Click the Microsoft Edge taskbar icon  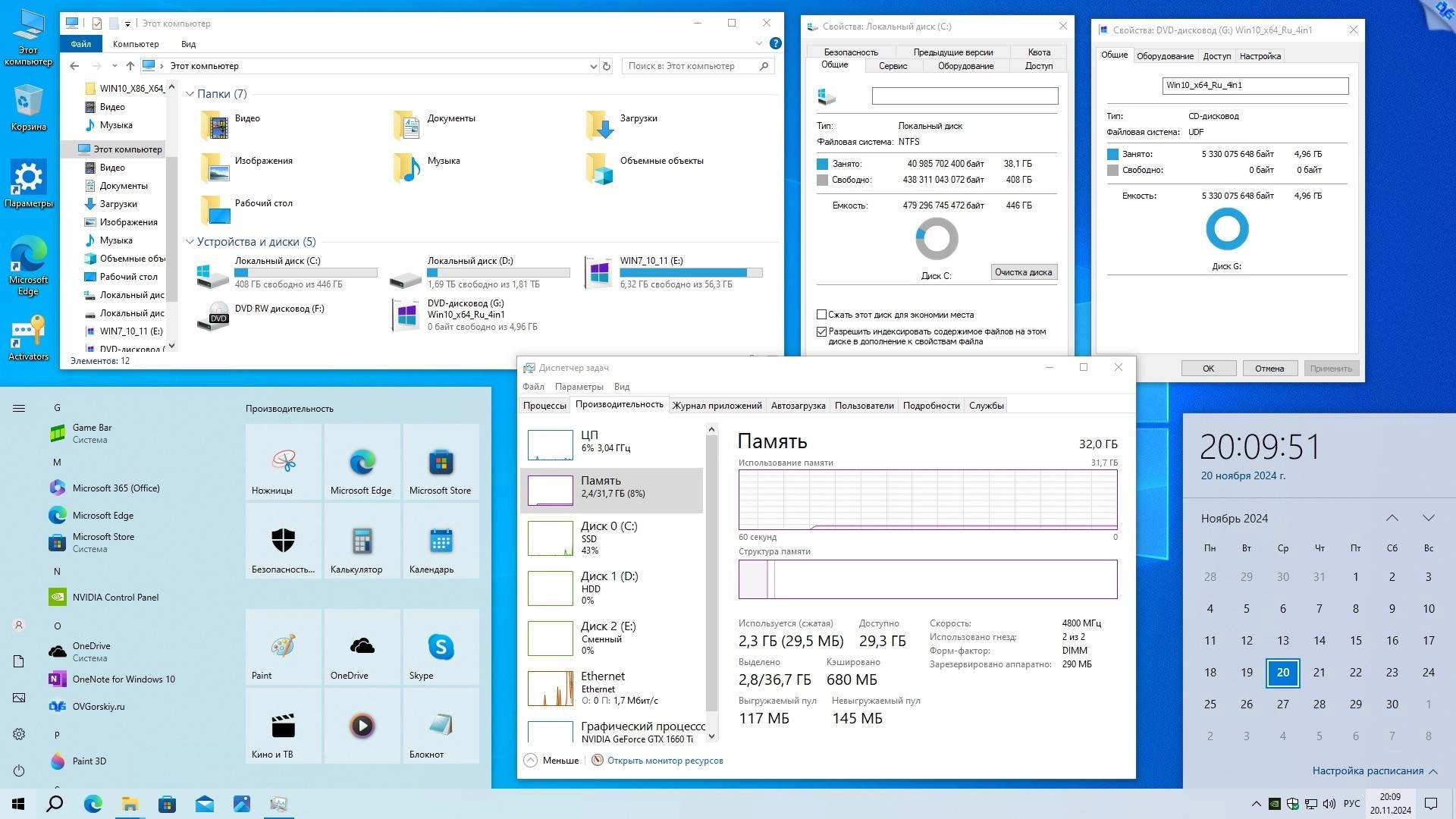(93, 803)
